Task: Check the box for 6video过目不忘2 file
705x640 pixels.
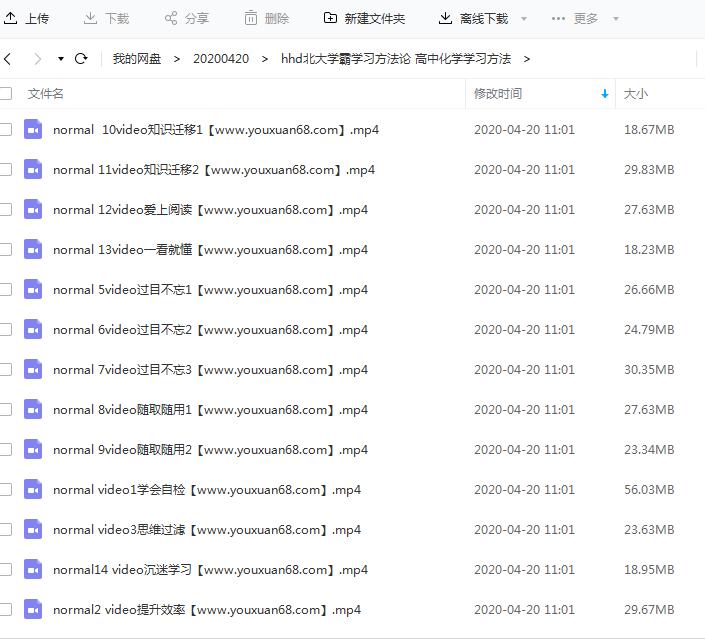Action: (5, 330)
